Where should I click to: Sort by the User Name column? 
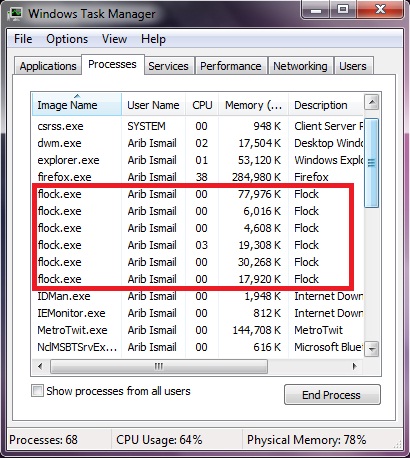(x=153, y=105)
